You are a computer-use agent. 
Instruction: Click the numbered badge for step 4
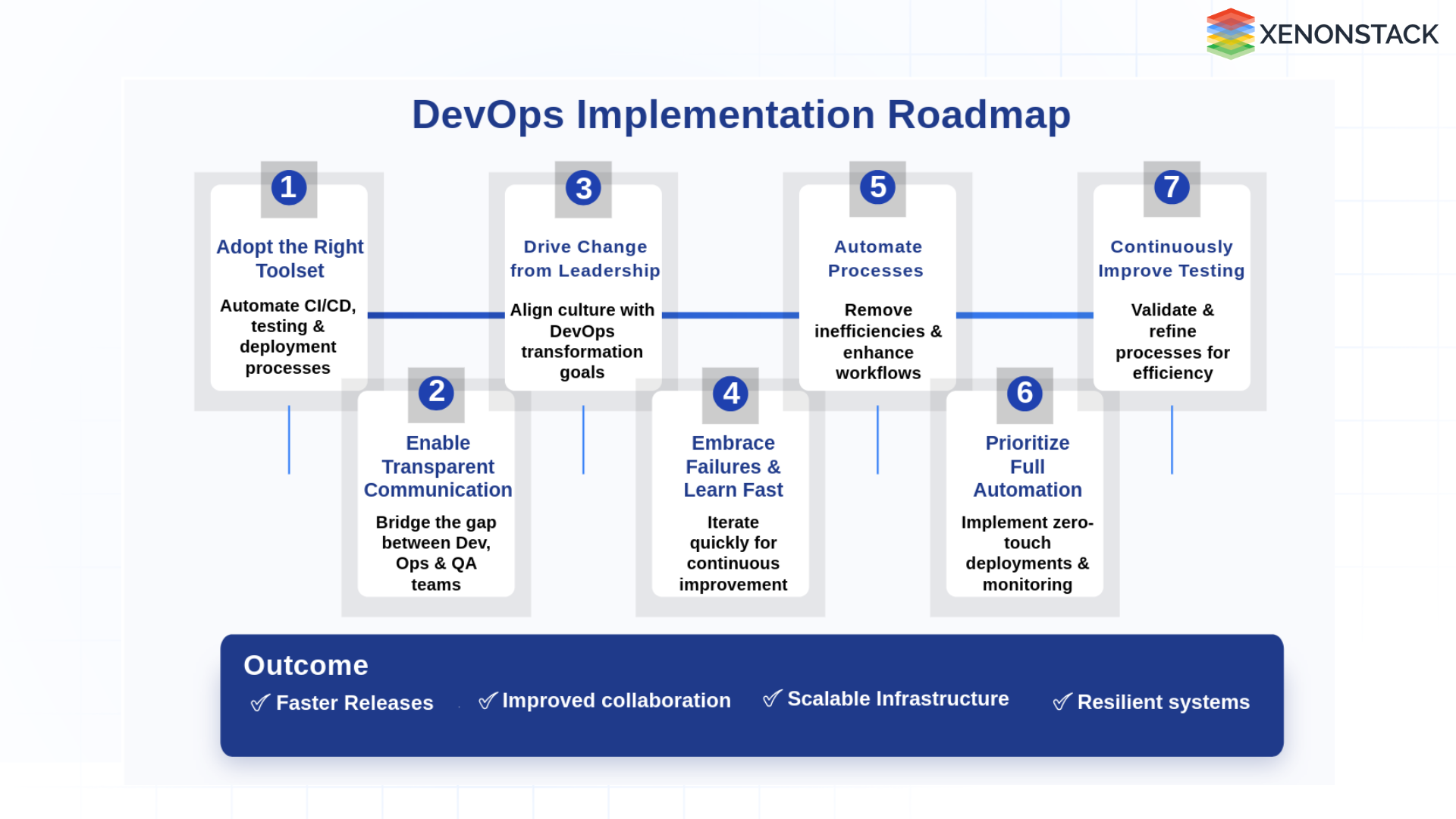730,394
